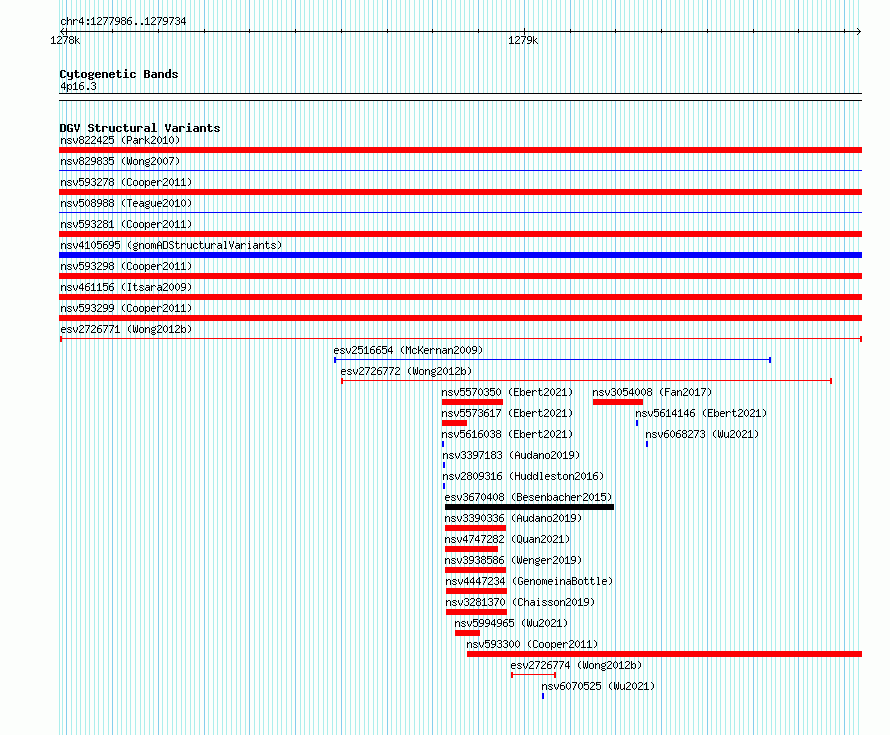Click the blue esv2516654 span line

[x=552, y=360]
